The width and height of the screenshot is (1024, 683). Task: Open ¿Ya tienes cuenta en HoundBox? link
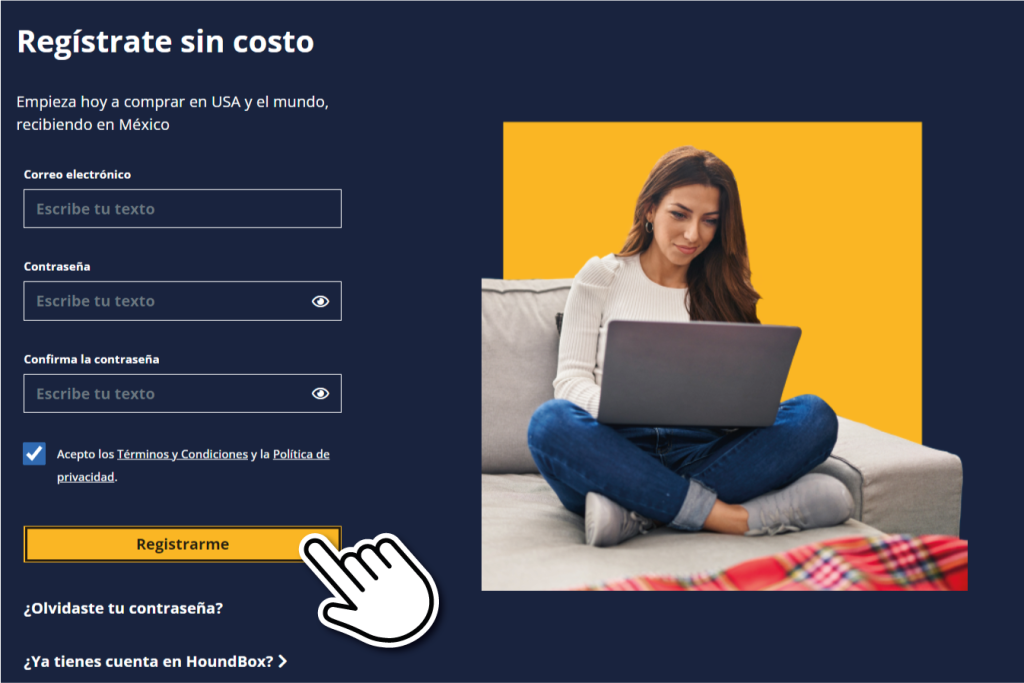point(148,661)
